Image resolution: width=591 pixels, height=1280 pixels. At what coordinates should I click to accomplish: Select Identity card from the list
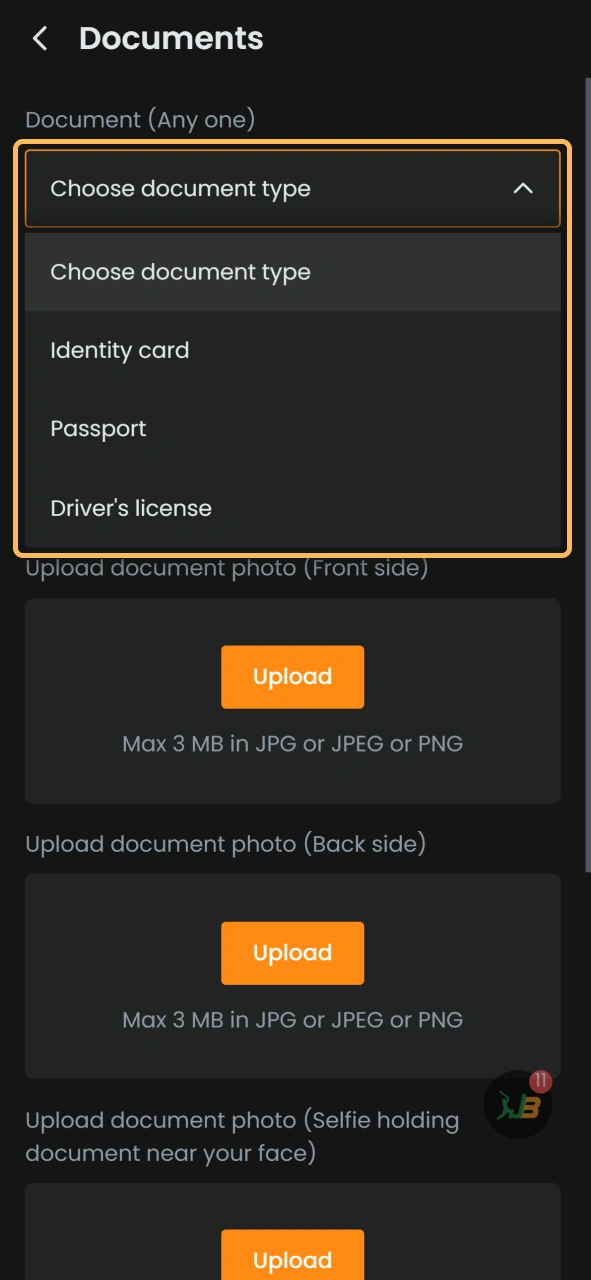(120, 350)
